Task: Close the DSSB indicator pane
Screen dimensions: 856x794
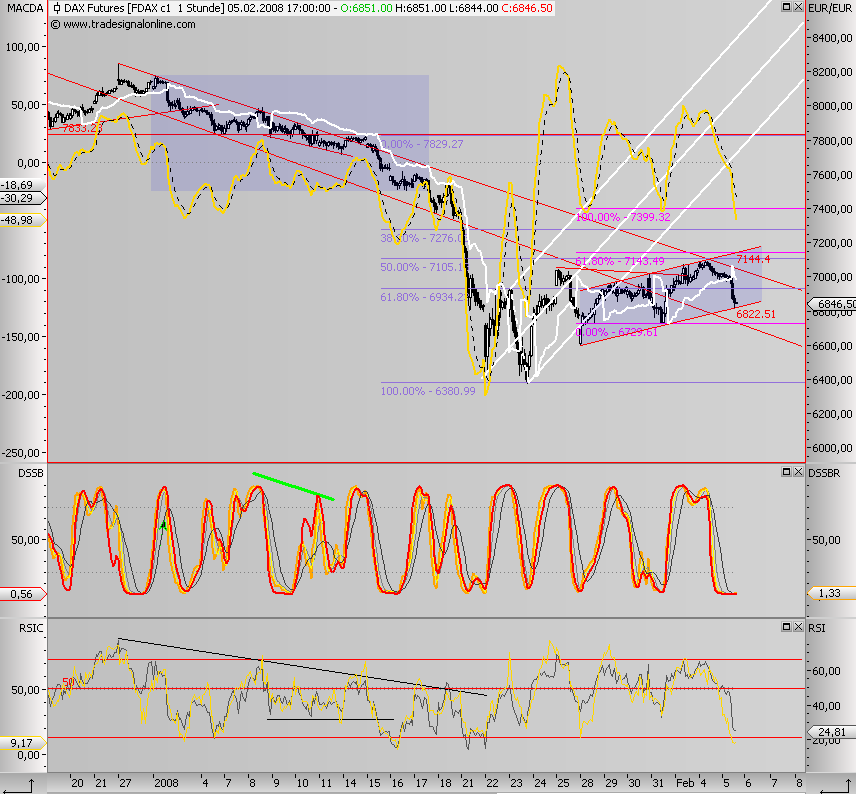Action: [798, 471]
